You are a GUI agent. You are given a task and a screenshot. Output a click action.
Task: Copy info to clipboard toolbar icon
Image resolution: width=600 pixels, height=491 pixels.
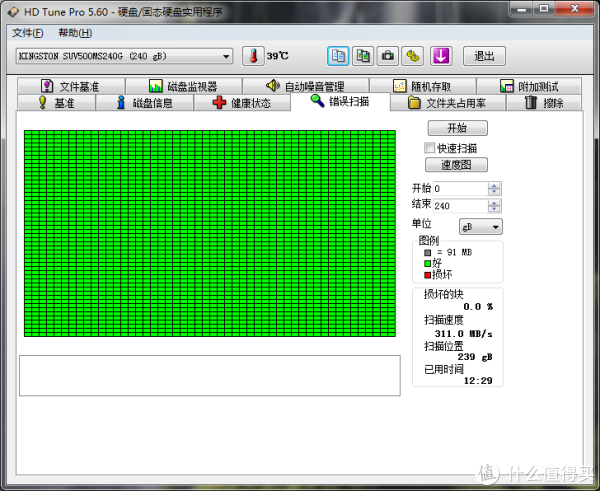point(338,56)
